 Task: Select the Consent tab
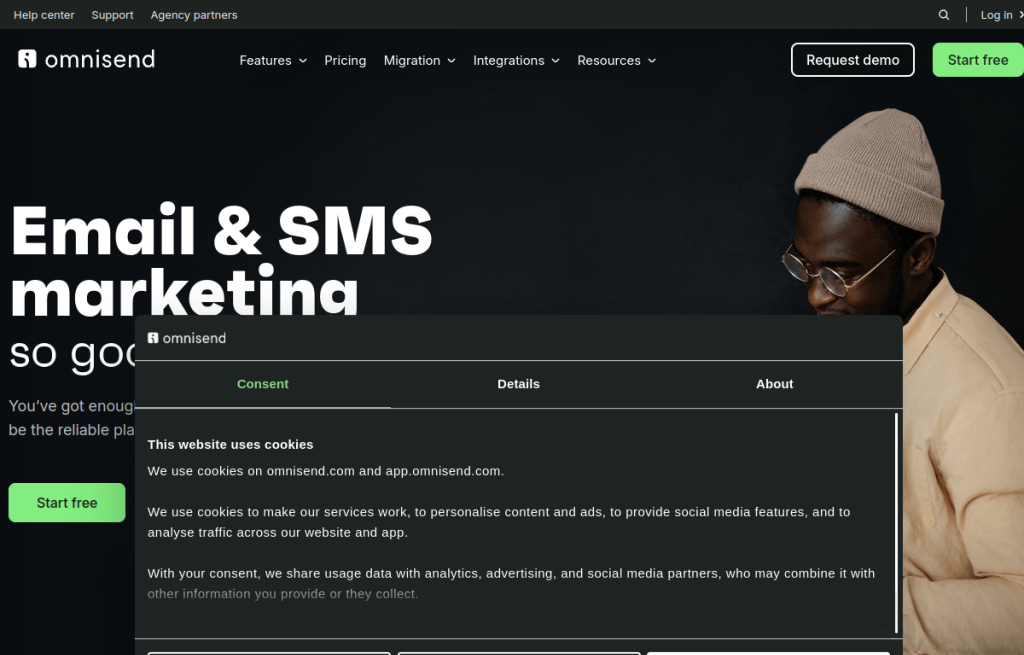(x=263, y=384)
